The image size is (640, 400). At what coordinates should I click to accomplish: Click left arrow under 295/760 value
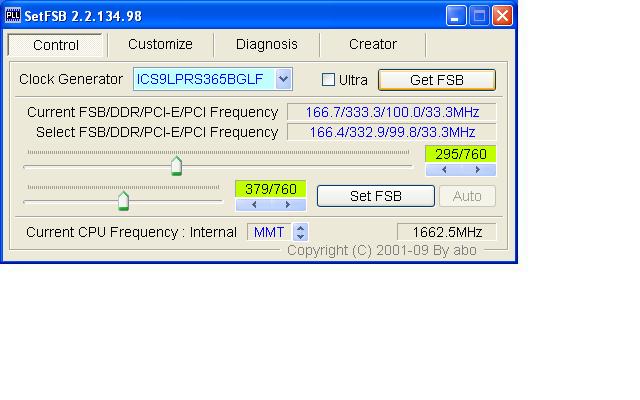[x=444, y=169]
